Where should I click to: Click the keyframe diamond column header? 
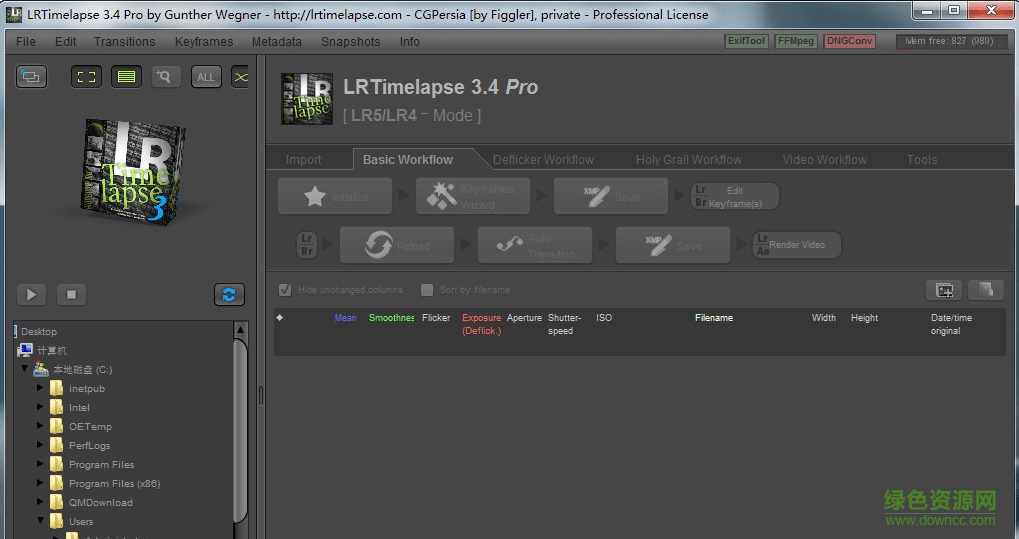(x=279, y=317)
